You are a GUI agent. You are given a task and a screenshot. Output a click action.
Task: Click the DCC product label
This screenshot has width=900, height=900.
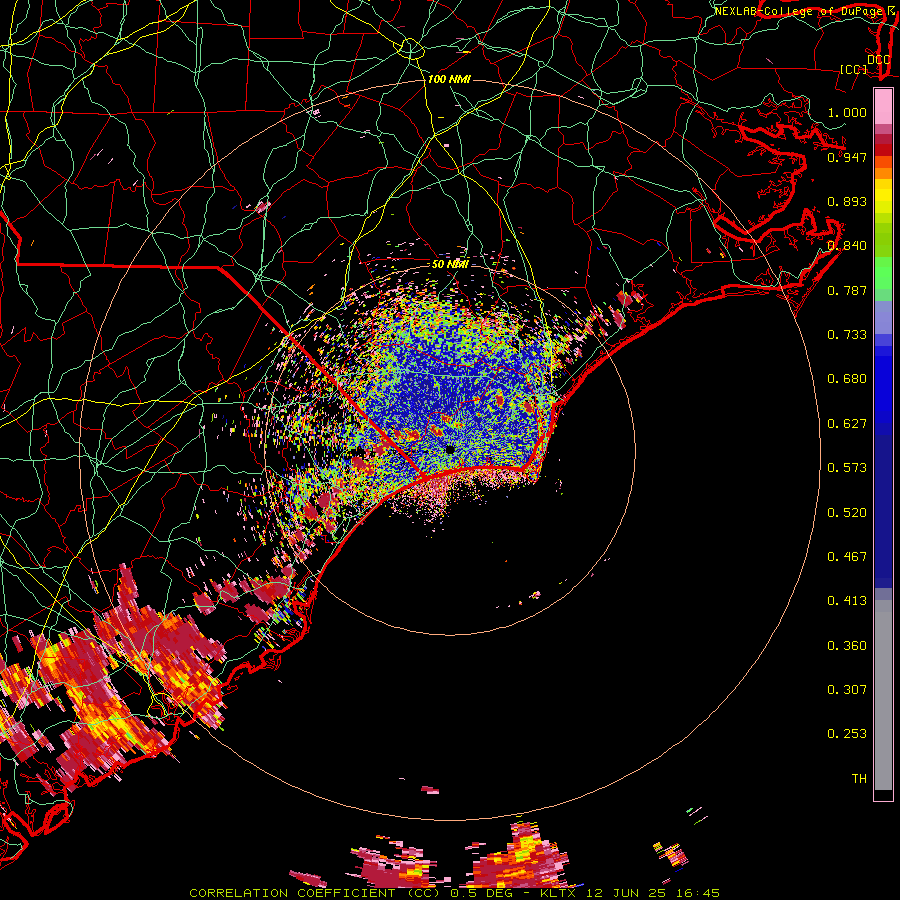coord(878,59)
